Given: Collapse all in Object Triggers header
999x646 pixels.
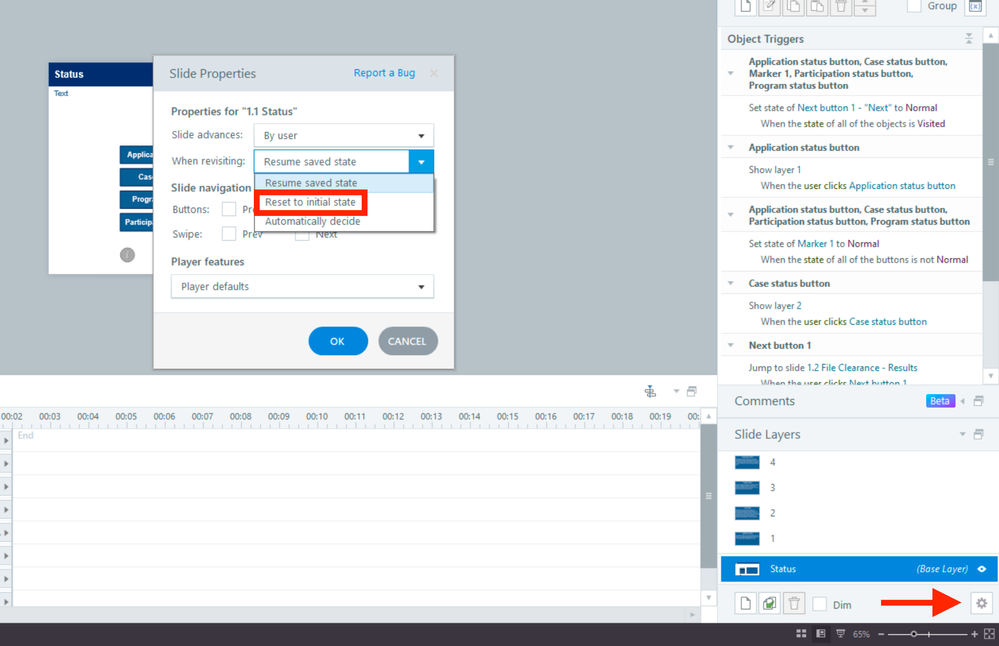Looking at the screenshot, I should click(x=969, y=38).
